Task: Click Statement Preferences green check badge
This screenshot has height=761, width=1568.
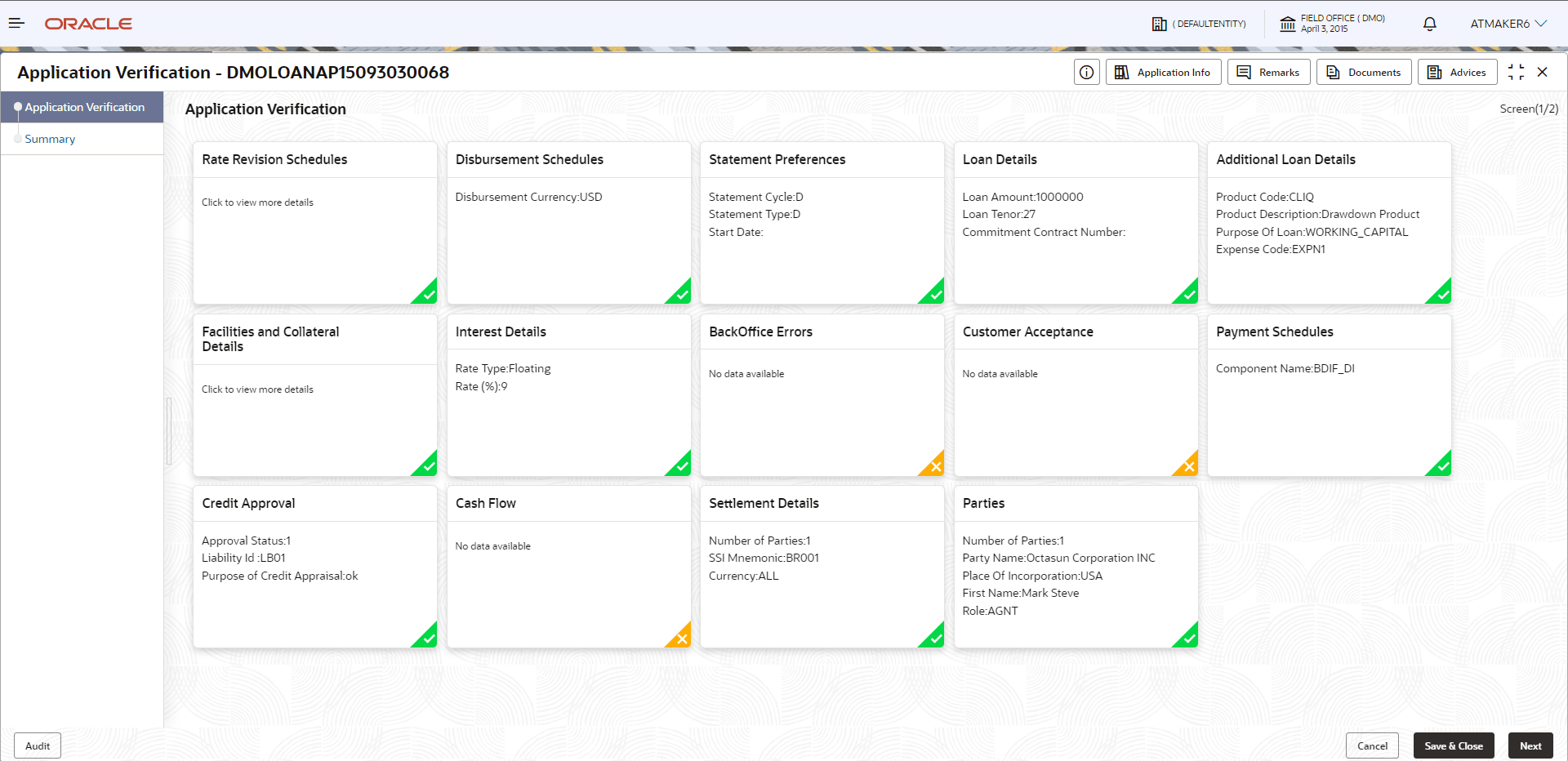Action: point(934,294)
